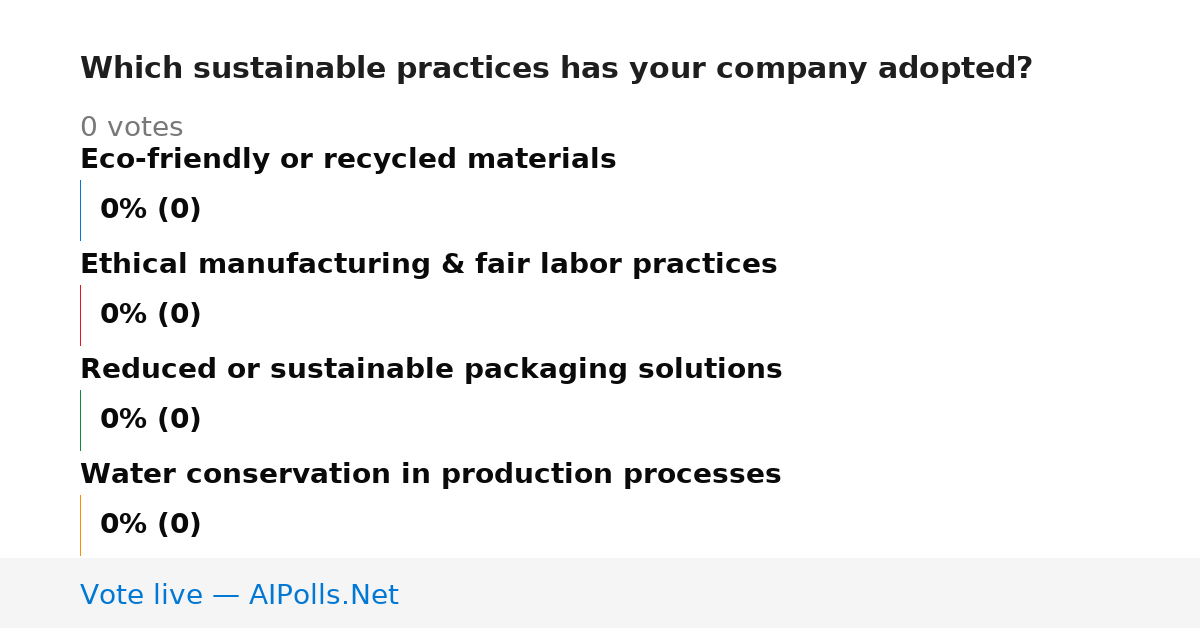
Task: Click the green bar for sustainable packaging
Action: tap(80, 420)
